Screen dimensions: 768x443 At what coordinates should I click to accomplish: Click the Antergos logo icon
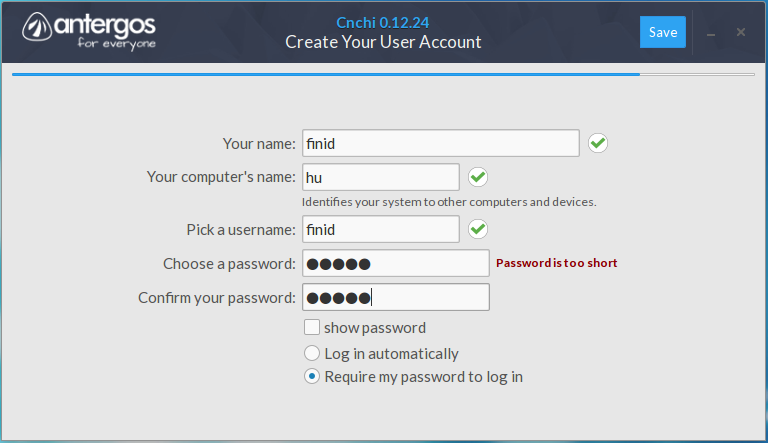pyautogui.click(x=37, y=27)
